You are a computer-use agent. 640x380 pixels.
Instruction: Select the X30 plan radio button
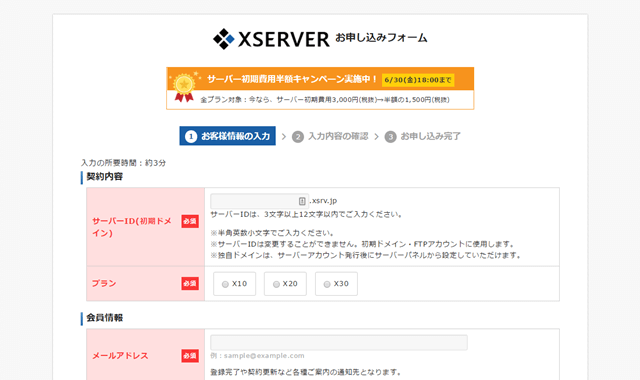[x=327, y=284]
